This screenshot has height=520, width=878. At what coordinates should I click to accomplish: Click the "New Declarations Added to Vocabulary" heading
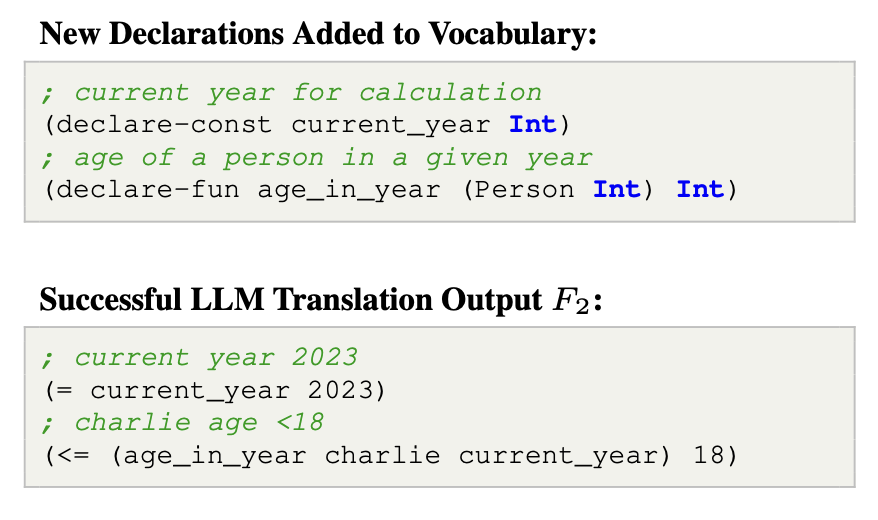pos(317,34)
